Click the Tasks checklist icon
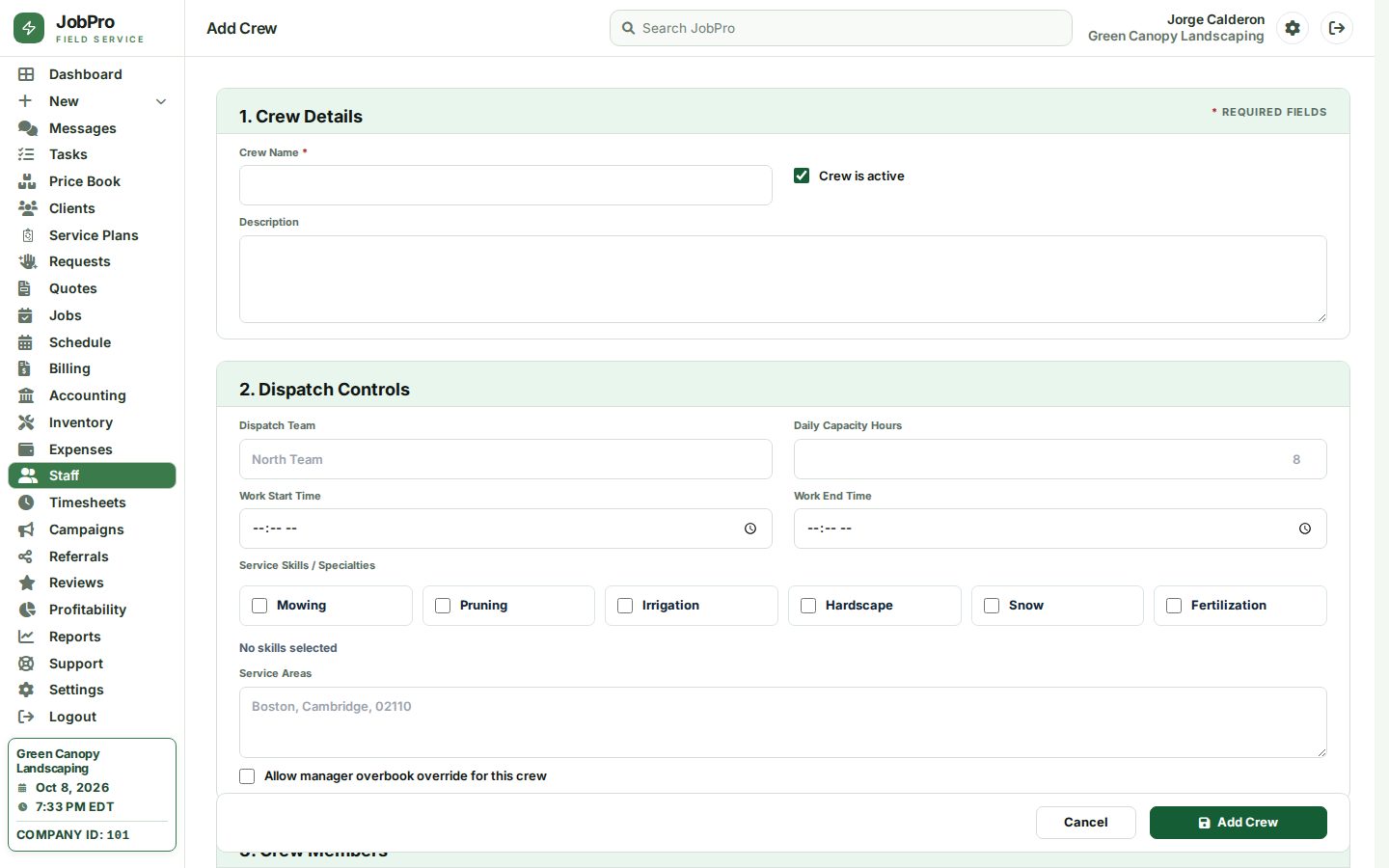 tap(26, 154)
